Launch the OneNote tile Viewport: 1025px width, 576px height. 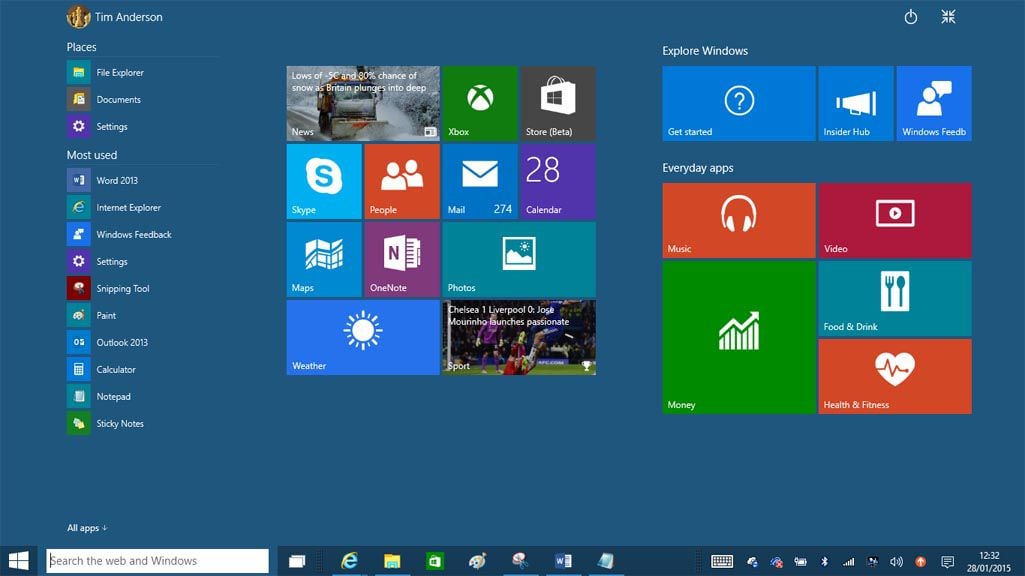point(402,260)
